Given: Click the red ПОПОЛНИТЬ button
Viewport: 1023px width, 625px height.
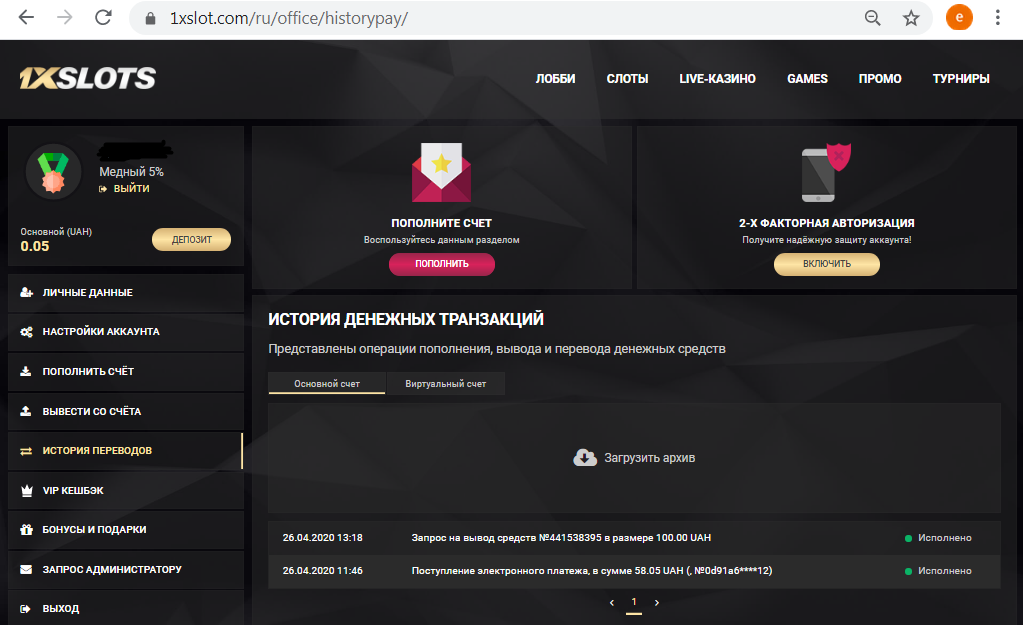Looking at the screenshot, I should [x=442, y=264].
